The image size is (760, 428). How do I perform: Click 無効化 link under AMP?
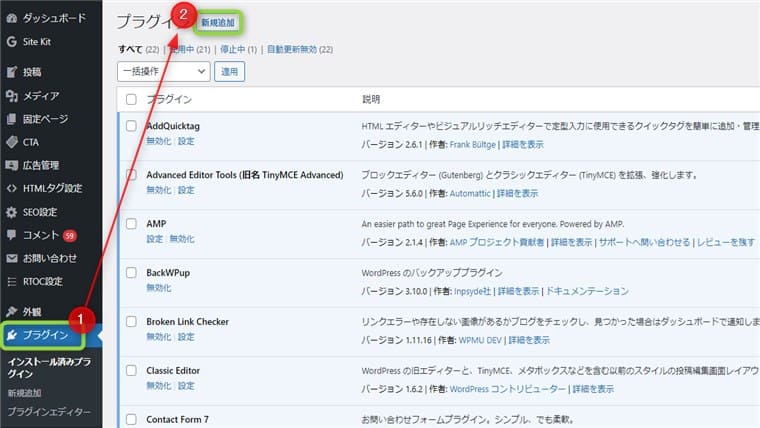click(x=182, y=239)
